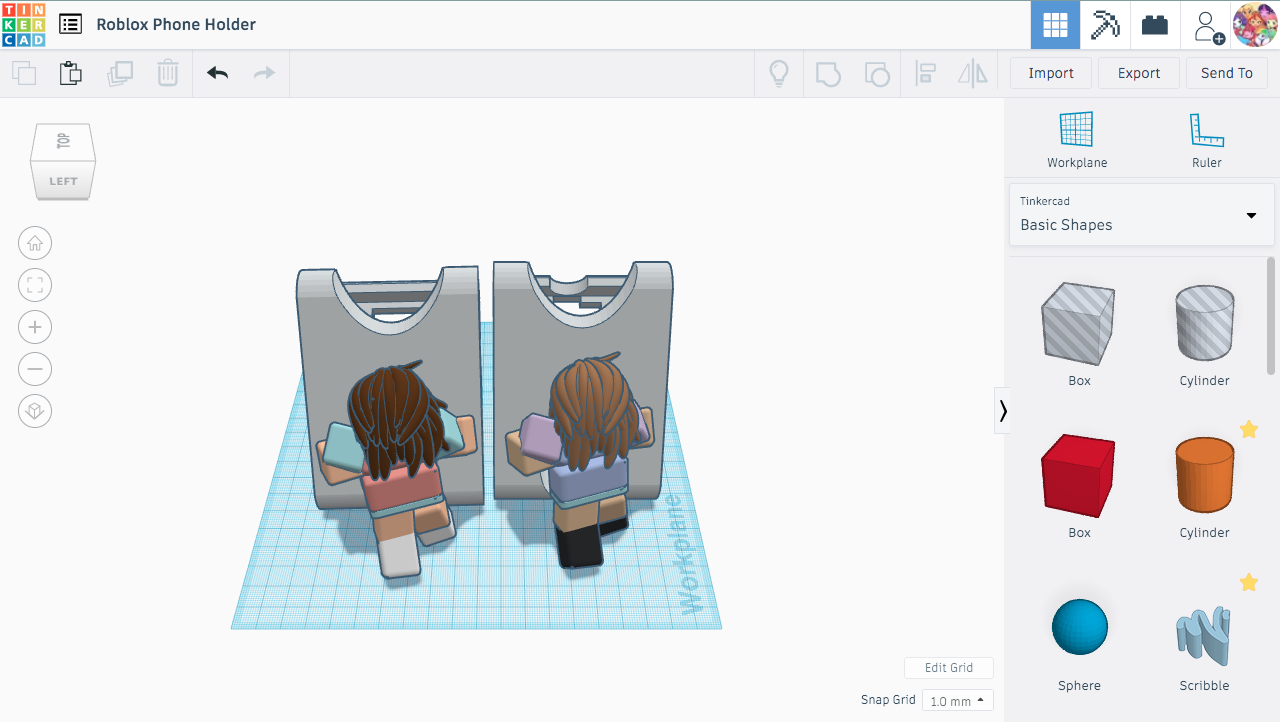Screen dimensions: 1280x722
Task: Click the Zoom in plus button
Action: [35, 327]
